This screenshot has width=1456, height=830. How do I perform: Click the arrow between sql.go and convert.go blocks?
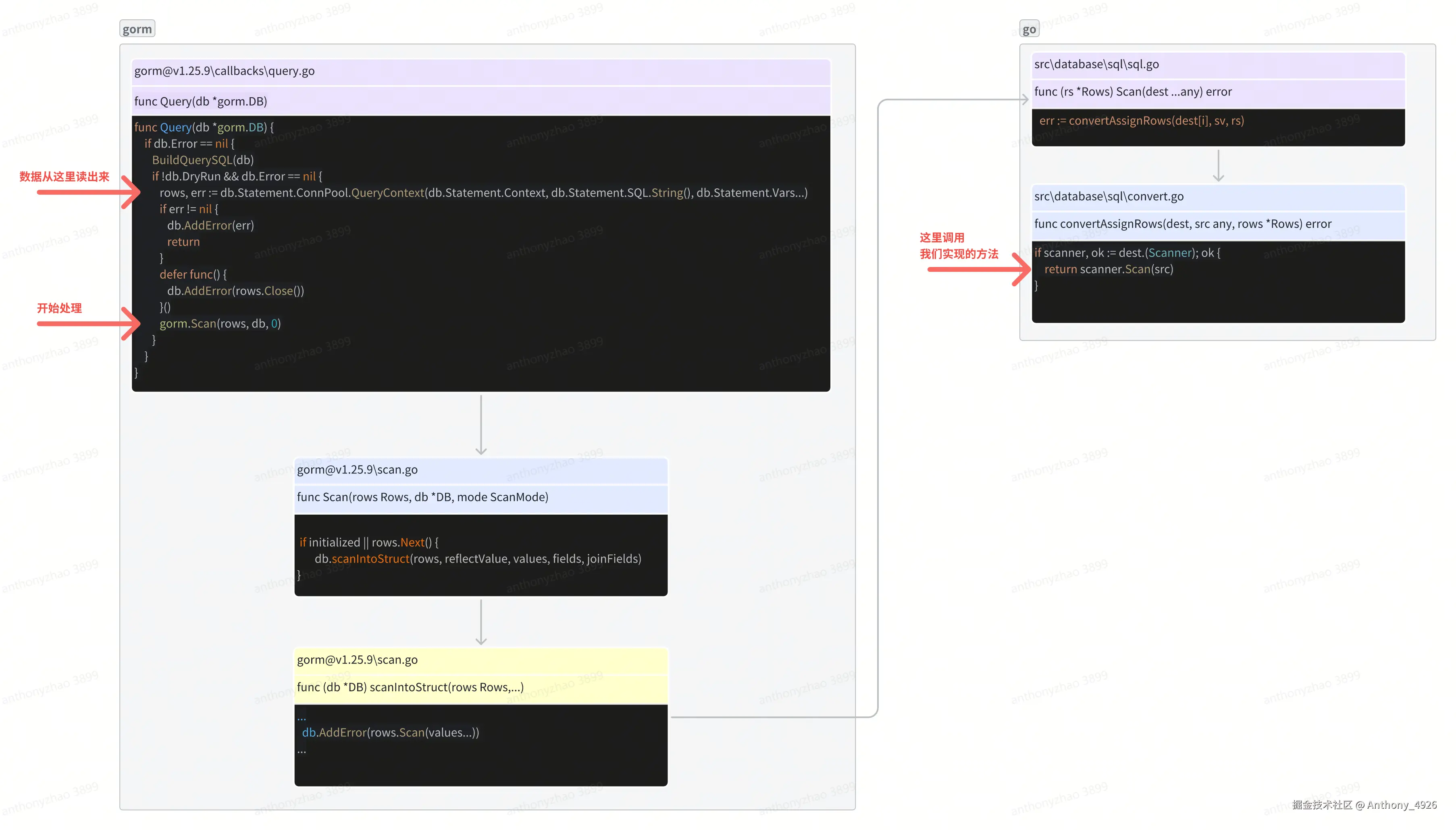pos(1218,165)
